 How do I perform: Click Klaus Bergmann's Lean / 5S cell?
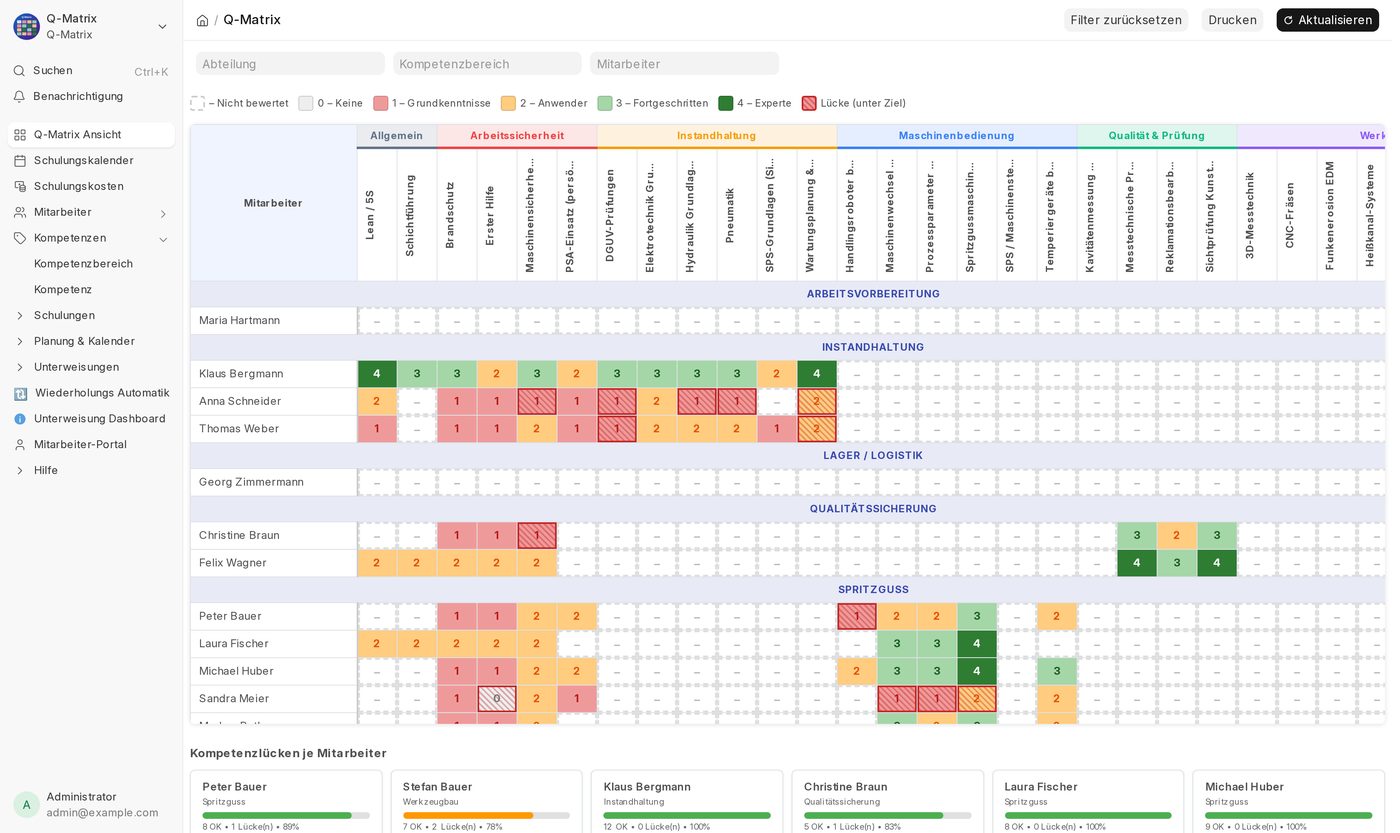[x=377, y=374]
